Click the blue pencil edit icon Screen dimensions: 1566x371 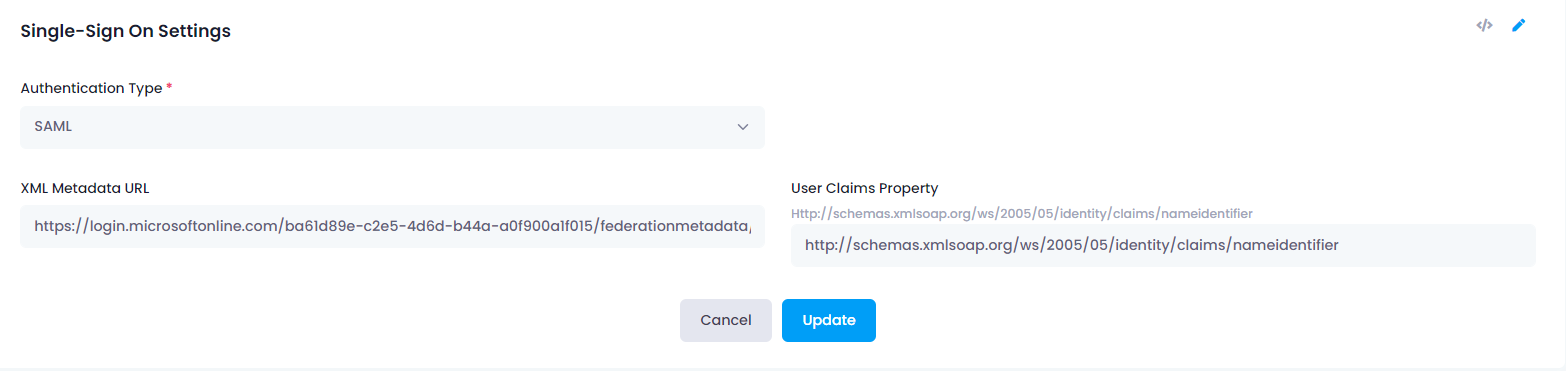click(x=1518, y=26)
